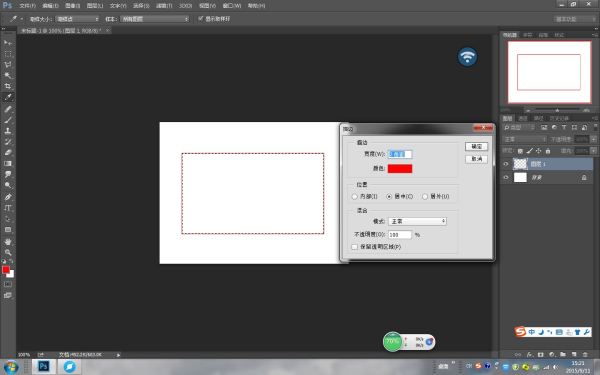Filter layers by pixel layer icon
Image resolution: width=600 pixels, height=375 pixels.
click(x=544, y=127)
